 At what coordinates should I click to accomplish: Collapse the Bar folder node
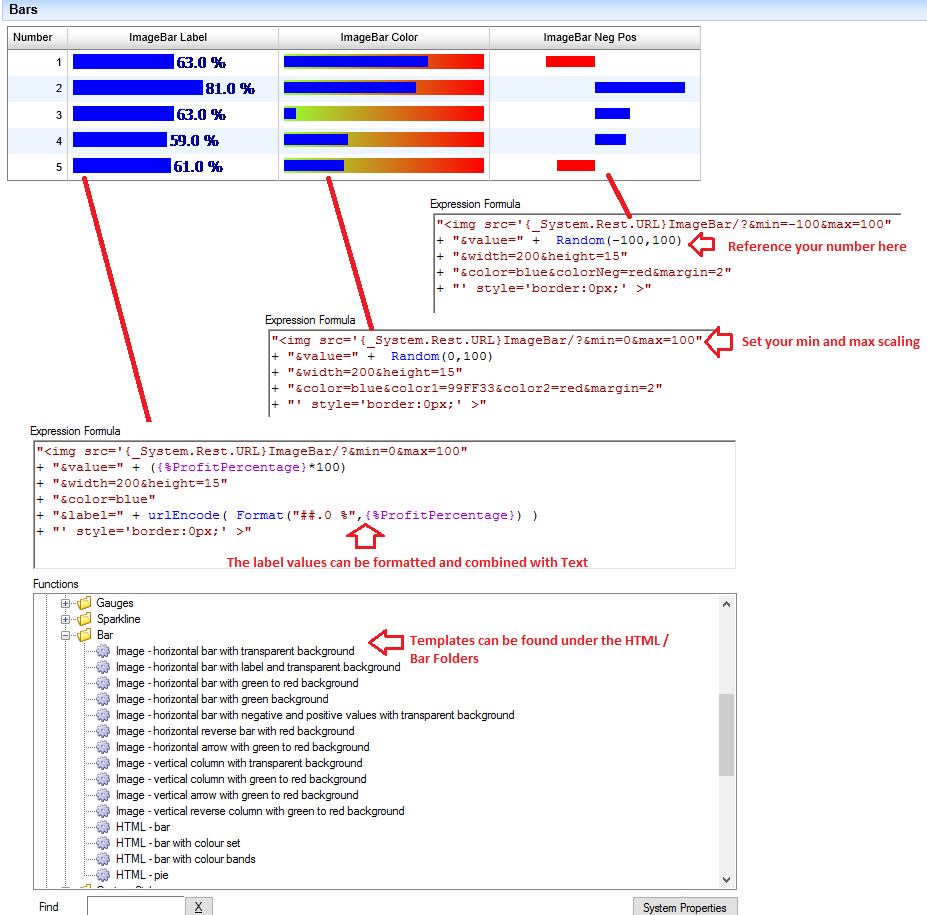[66, 635]
